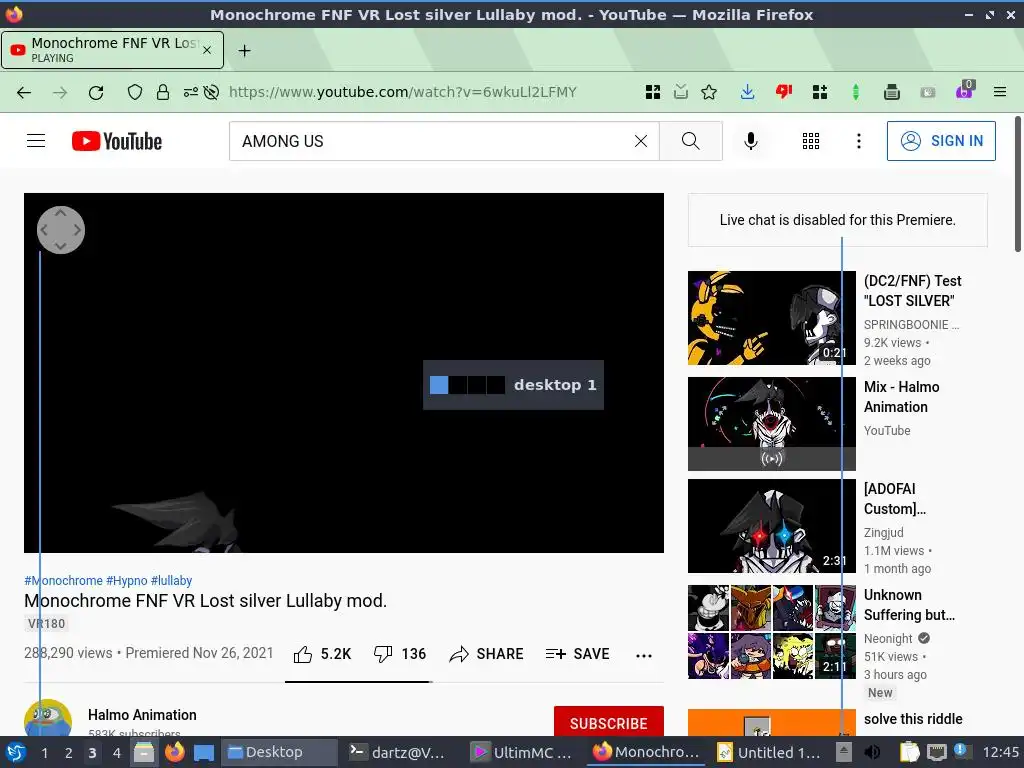
Task: Select the Monochrome FNF VR browser tab
Action: coord(112,50)
